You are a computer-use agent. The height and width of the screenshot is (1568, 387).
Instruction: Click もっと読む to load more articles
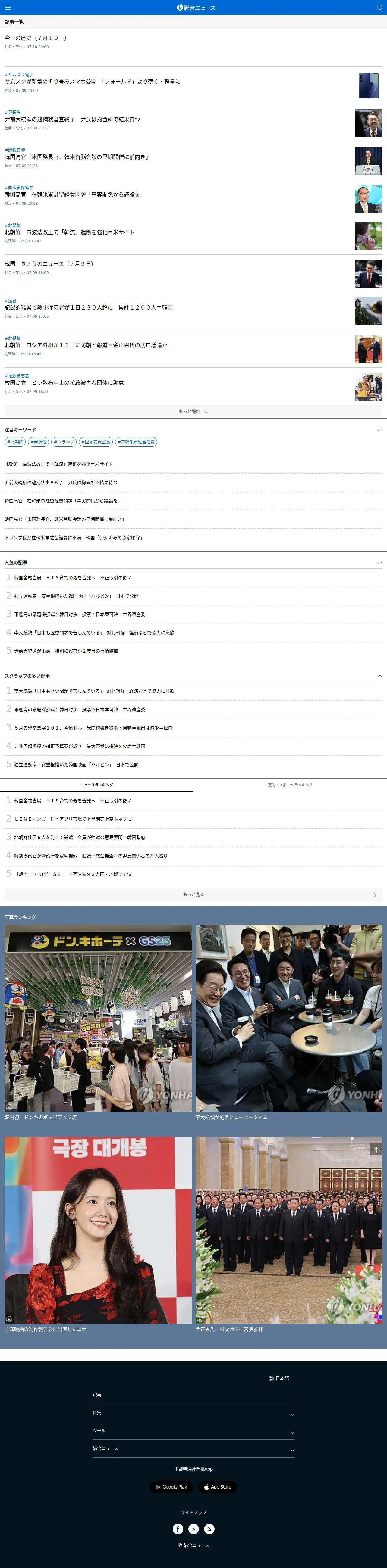[x=193, y=412]
